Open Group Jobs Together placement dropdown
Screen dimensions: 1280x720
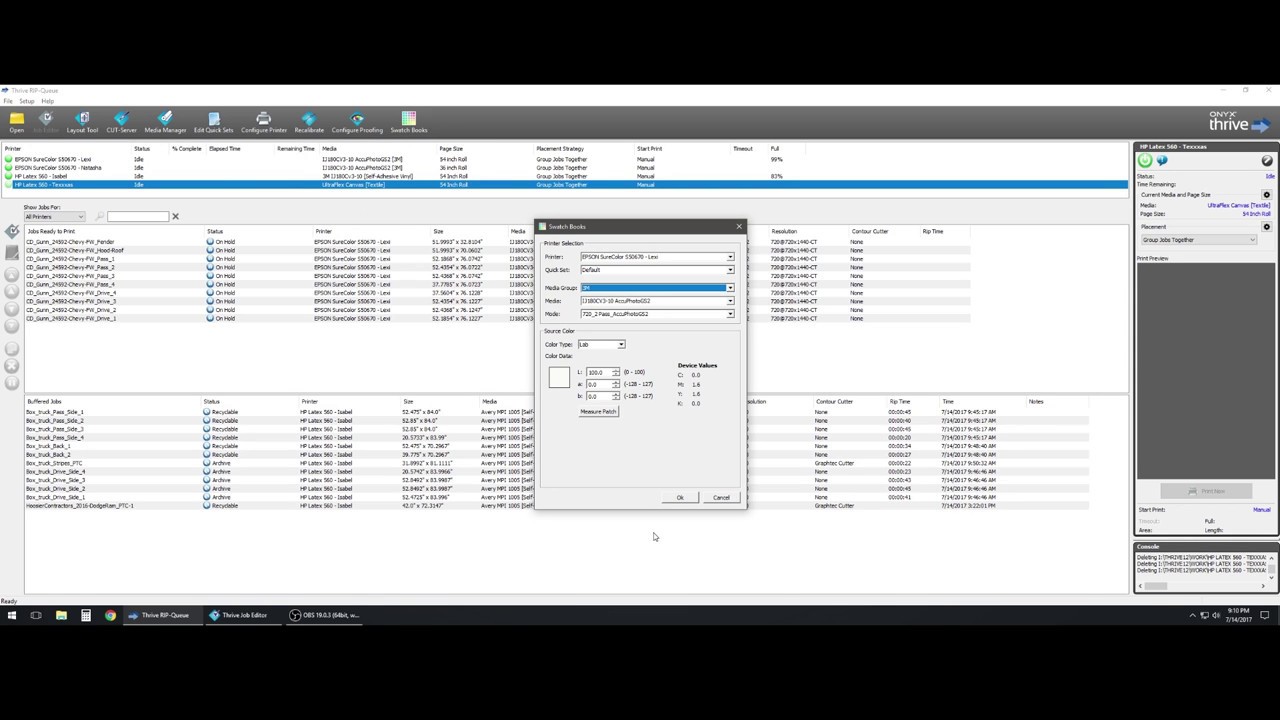(1199, 240)
